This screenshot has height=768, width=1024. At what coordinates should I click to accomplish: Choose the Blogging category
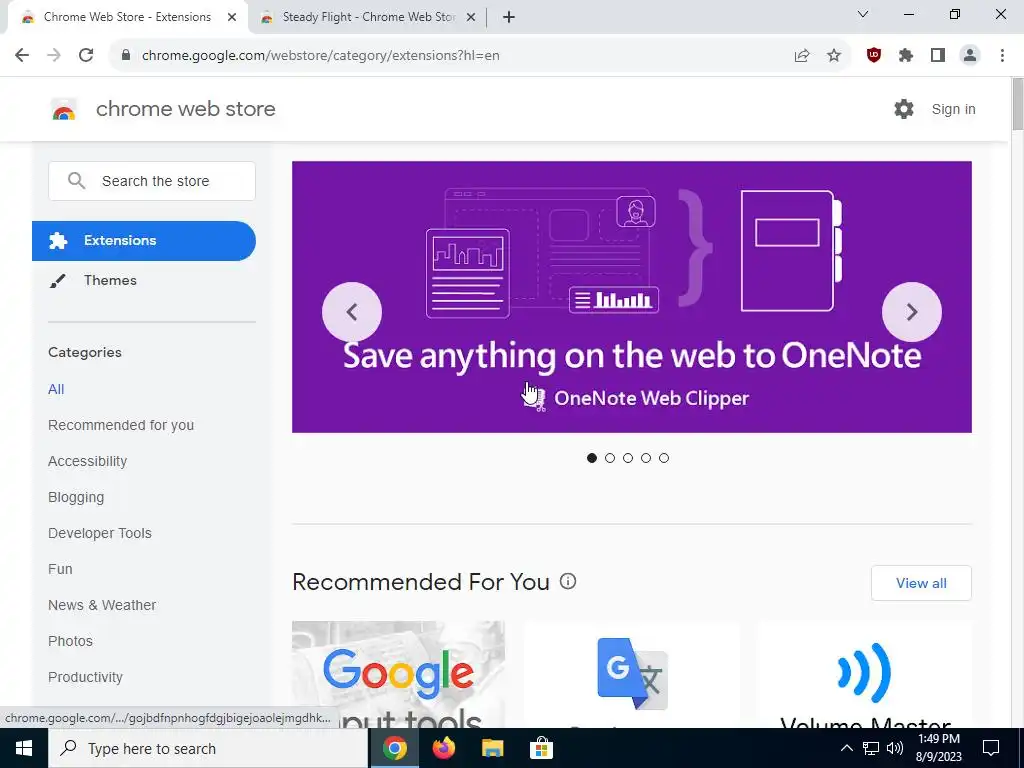(76, 497)
